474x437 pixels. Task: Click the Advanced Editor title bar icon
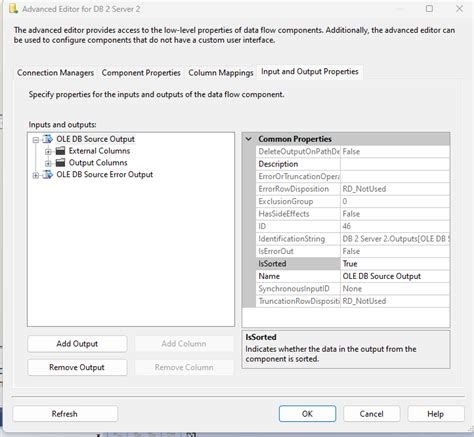click(x=13, y=9)
